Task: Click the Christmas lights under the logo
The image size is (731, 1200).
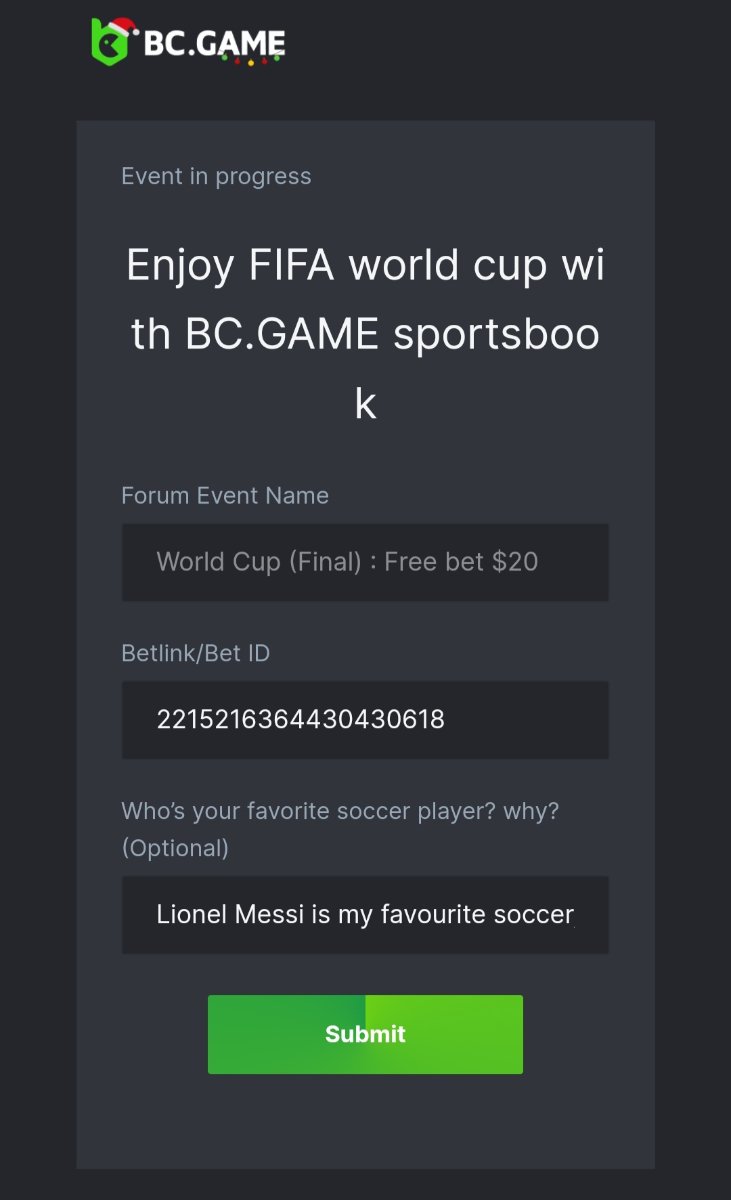Action: [x=251, y=60]
